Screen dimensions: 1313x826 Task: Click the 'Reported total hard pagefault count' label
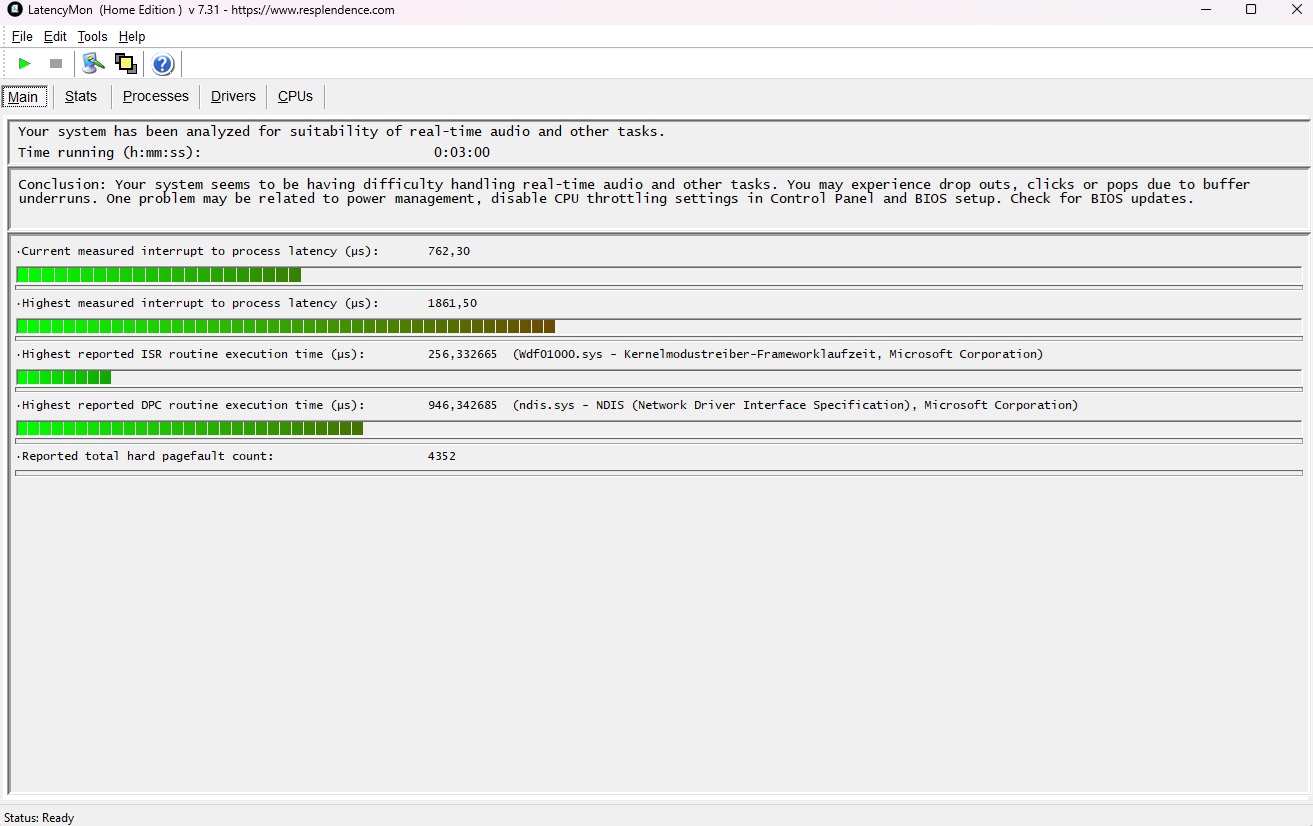click(x=147, y=456)
